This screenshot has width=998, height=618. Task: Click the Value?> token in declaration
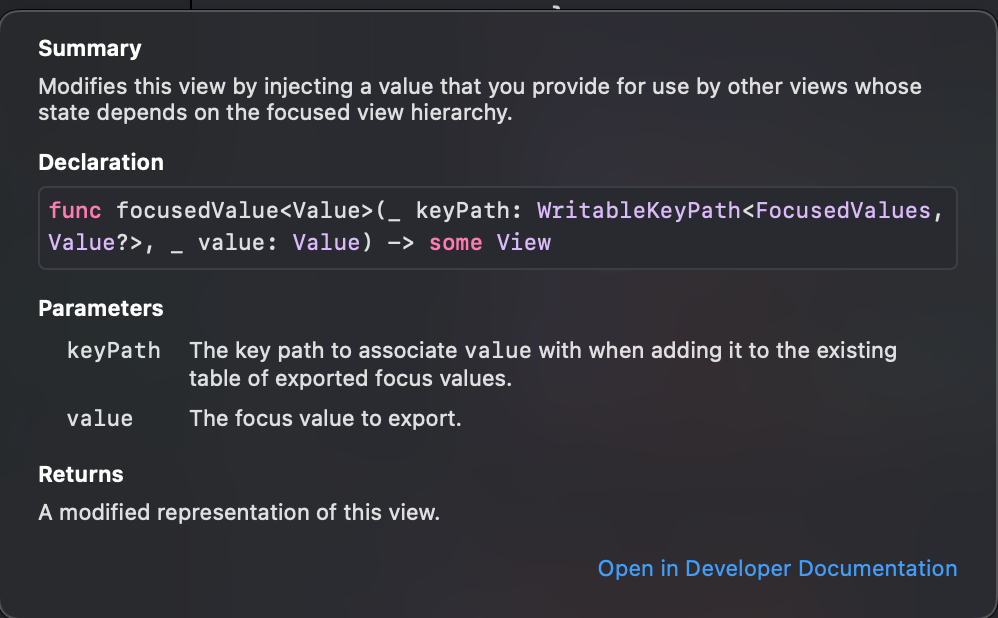pos(95,242)
